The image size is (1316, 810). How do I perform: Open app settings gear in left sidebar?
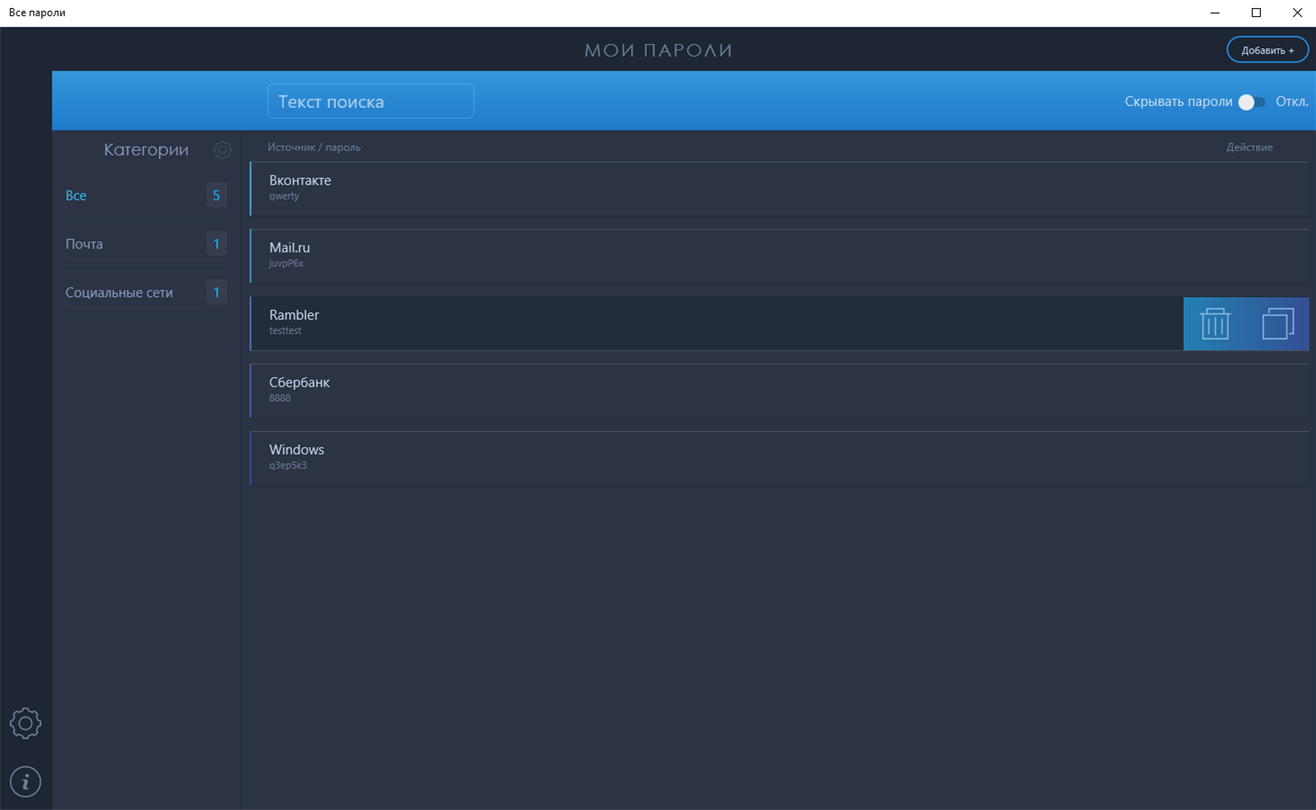25,723
